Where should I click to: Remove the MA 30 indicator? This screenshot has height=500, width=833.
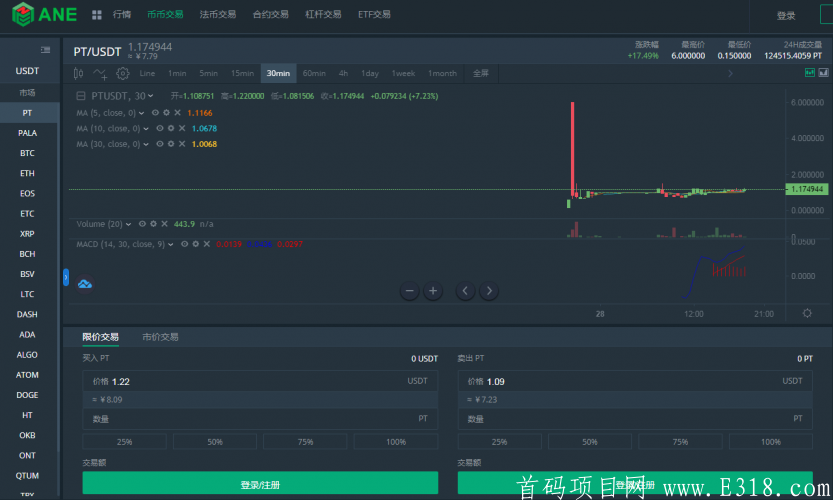coord(181,144)
